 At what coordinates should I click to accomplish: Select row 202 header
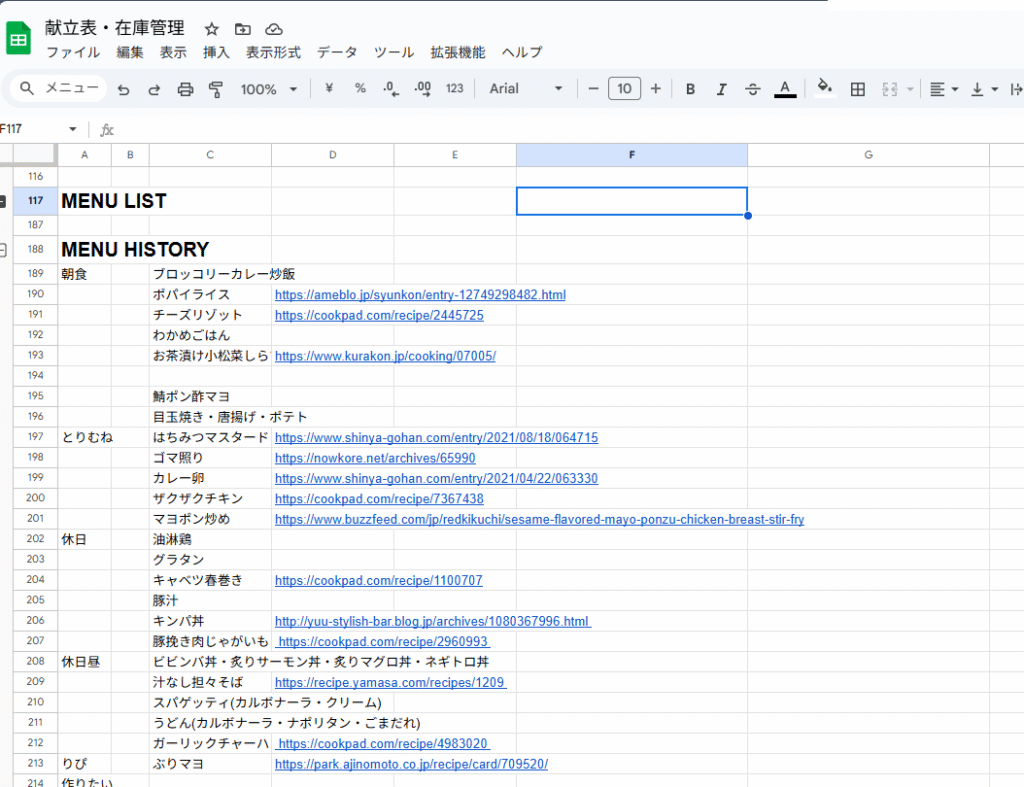[x=35, y=539]
